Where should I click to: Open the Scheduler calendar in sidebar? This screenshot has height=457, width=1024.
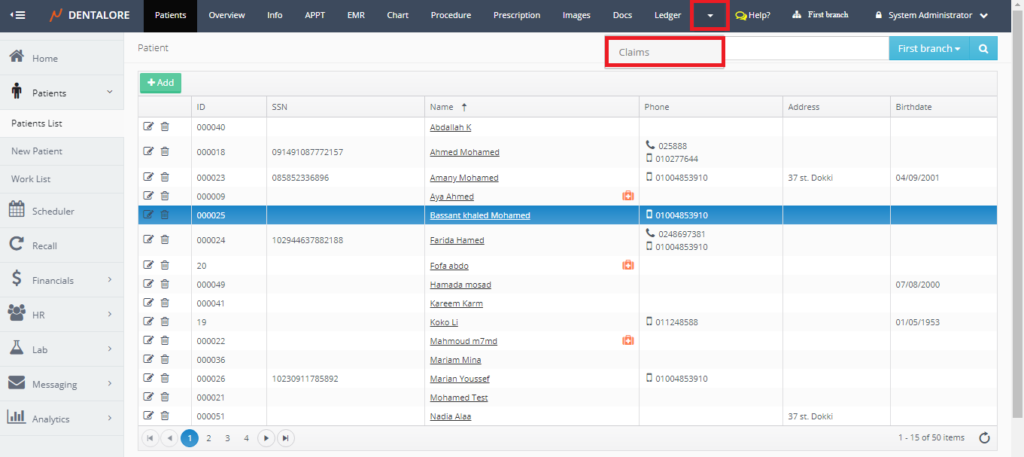(x=53, y=211)
